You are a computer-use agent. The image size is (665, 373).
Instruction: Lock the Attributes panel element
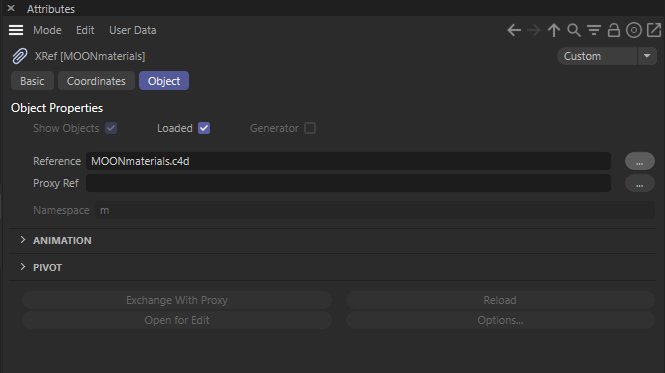pos(614,30)
